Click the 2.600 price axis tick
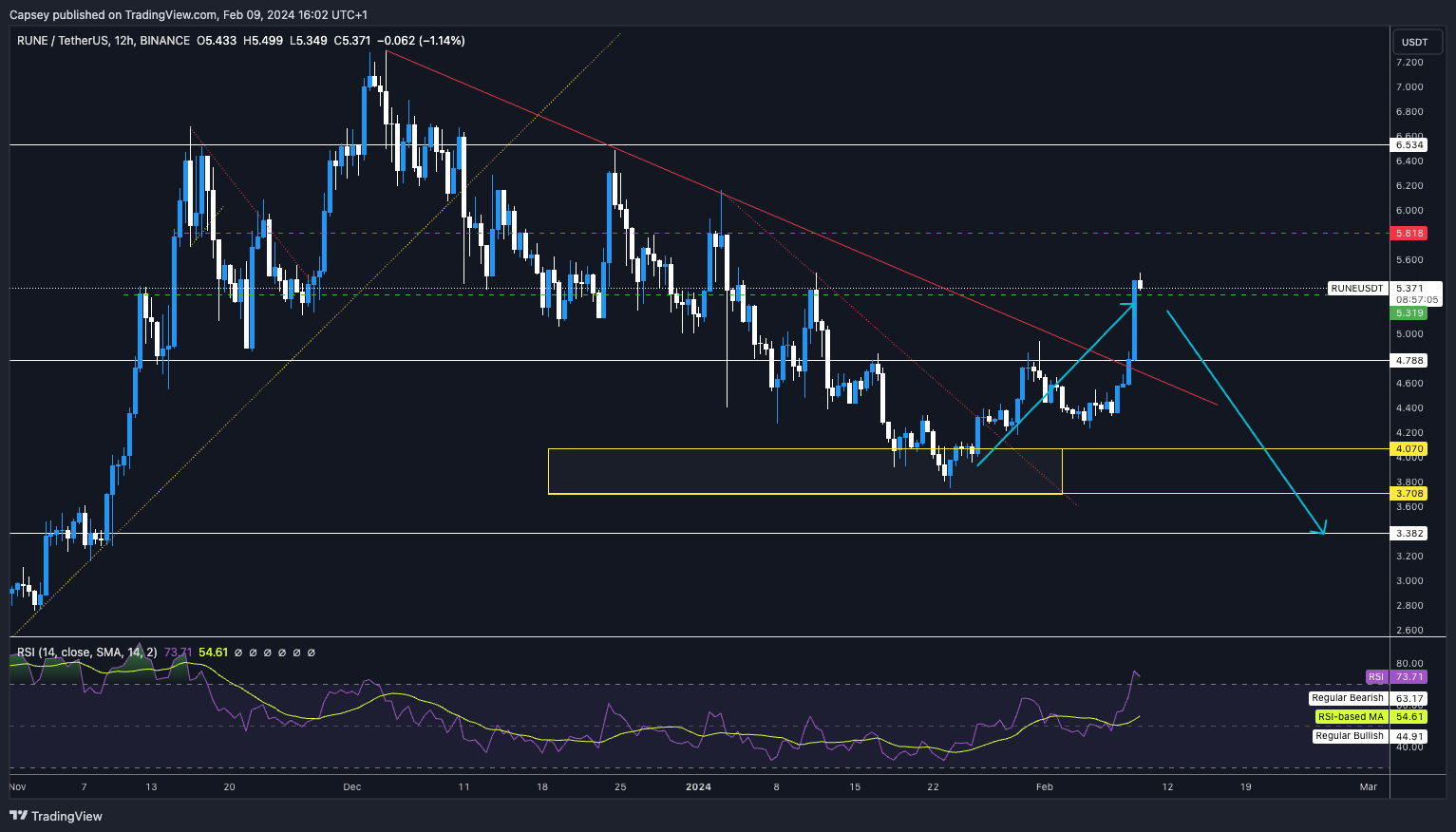The image size is (1456, 832). click(x=1409, y=631)
